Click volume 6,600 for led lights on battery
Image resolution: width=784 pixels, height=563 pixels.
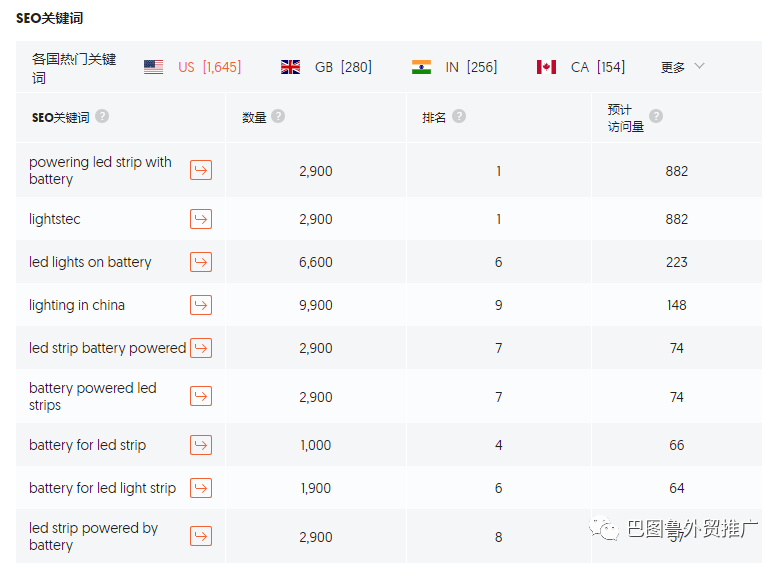[x=316, y=262]
